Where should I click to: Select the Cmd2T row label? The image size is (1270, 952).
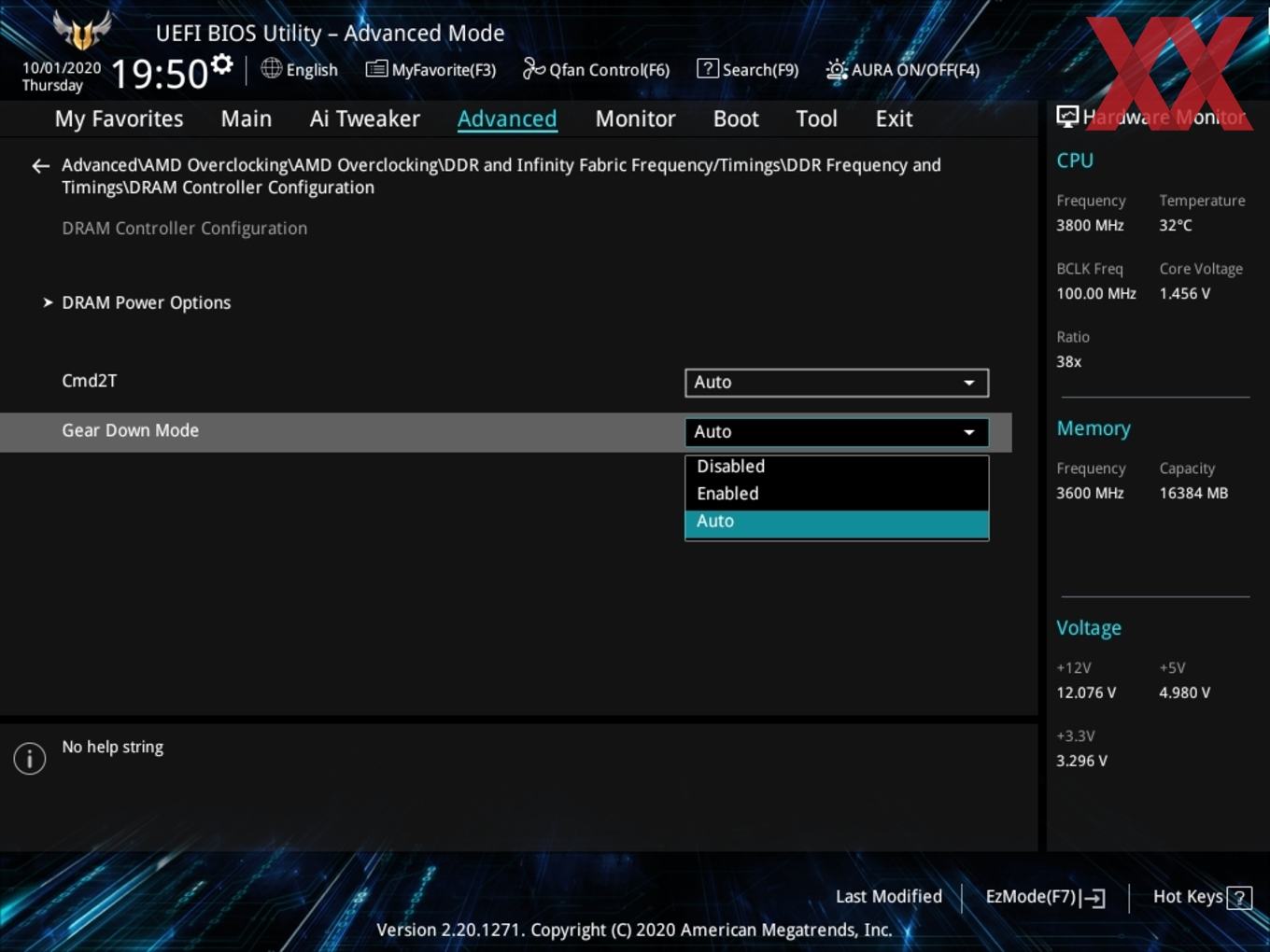tap(89, 381)
